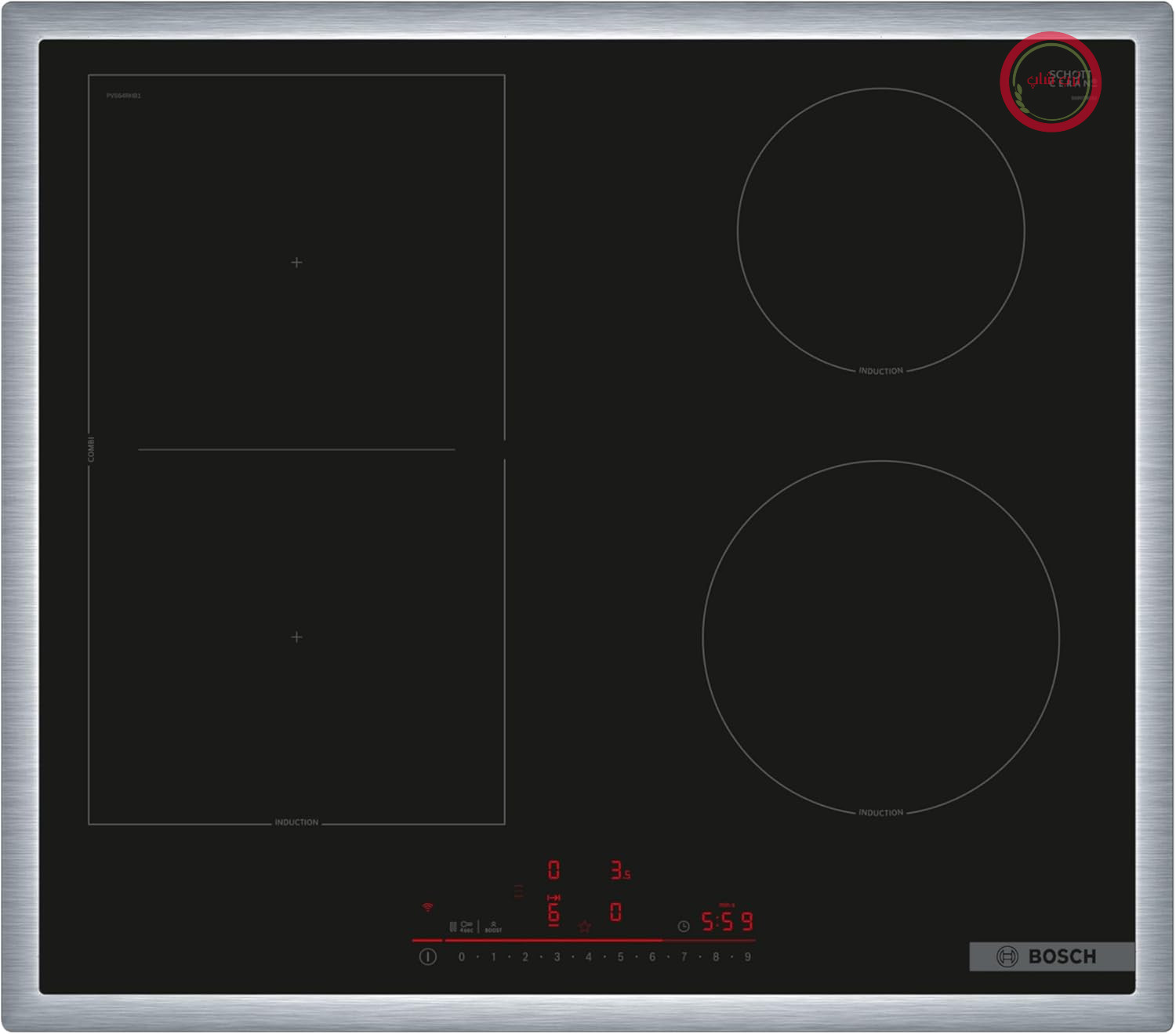This screenshot has height=1034, width=1176.
Task: Click inside the small rear-right round cooking zone
Action: (880, 230)
